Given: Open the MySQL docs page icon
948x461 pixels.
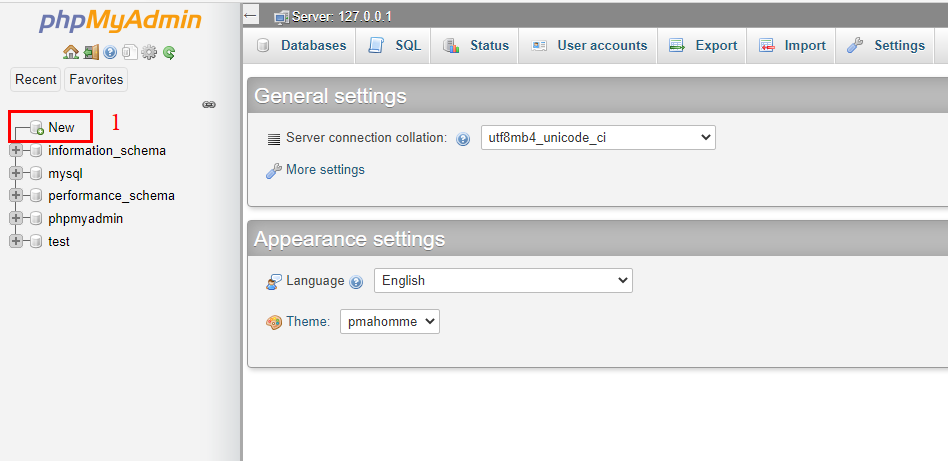Looking at the screenshot, I should (x=130, y=52).
